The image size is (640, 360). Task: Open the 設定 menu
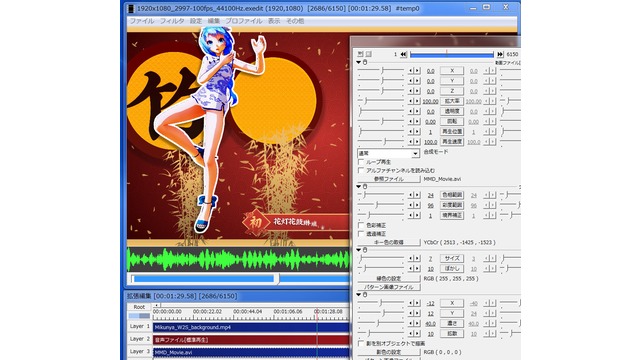click(x=196, y=21)
